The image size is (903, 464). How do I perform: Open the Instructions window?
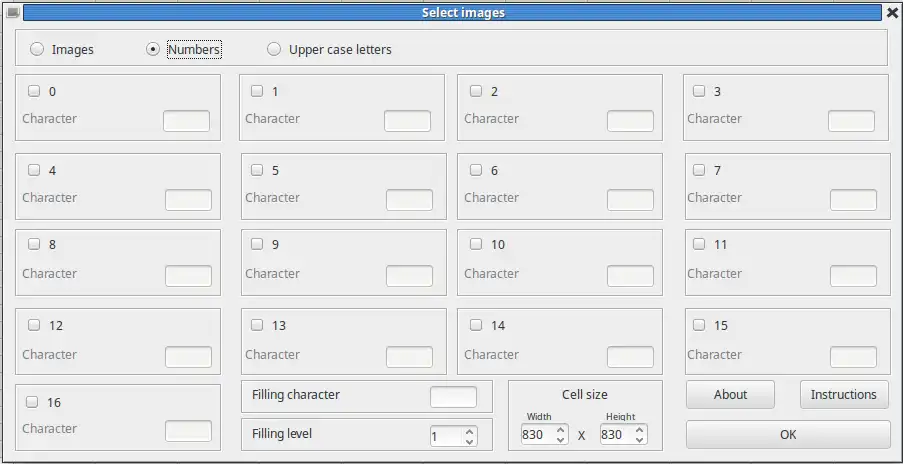(843, 394)
